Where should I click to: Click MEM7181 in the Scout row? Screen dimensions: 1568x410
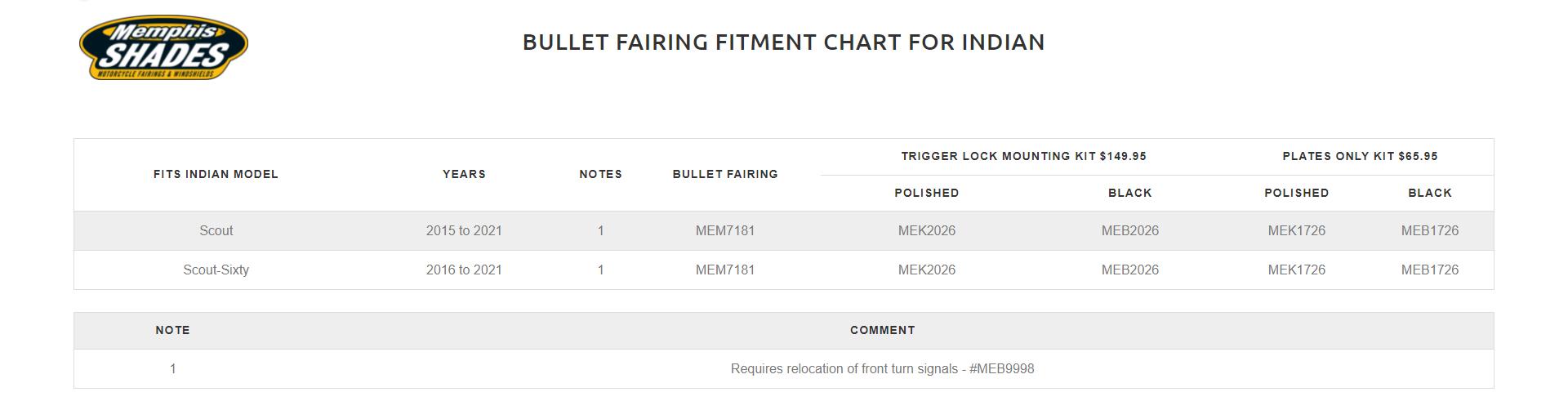(725, 230)
